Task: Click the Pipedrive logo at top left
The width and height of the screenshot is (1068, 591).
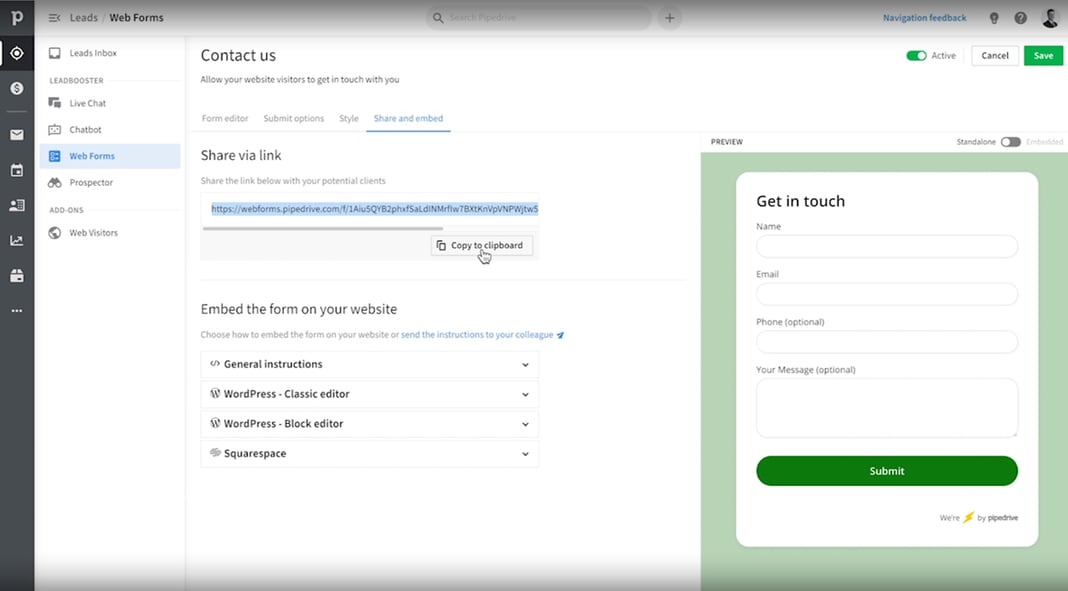Action: 15,16
